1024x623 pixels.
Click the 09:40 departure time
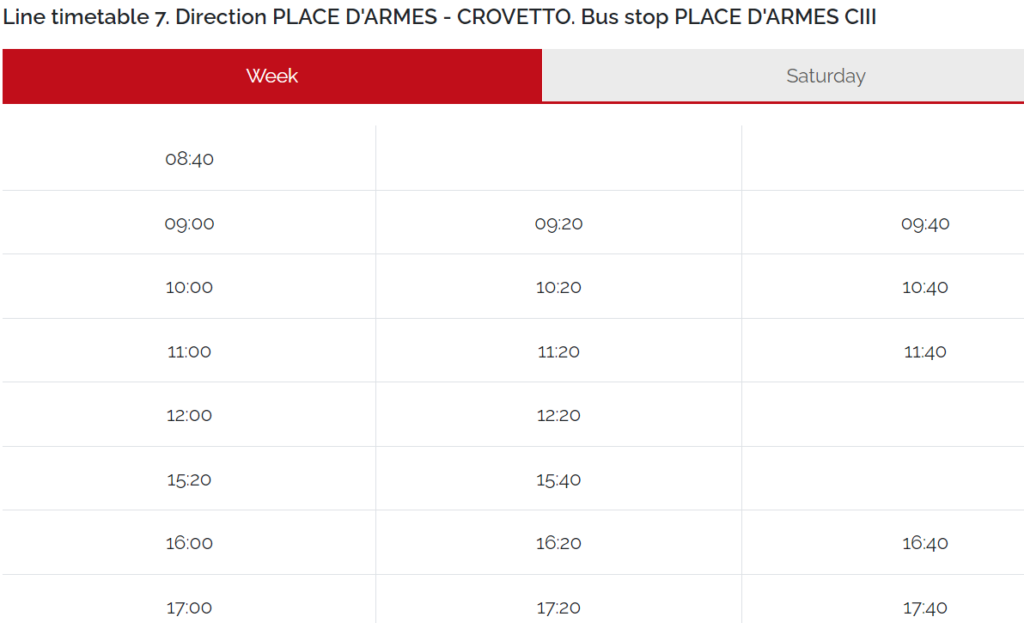click(x=926, y=223)
